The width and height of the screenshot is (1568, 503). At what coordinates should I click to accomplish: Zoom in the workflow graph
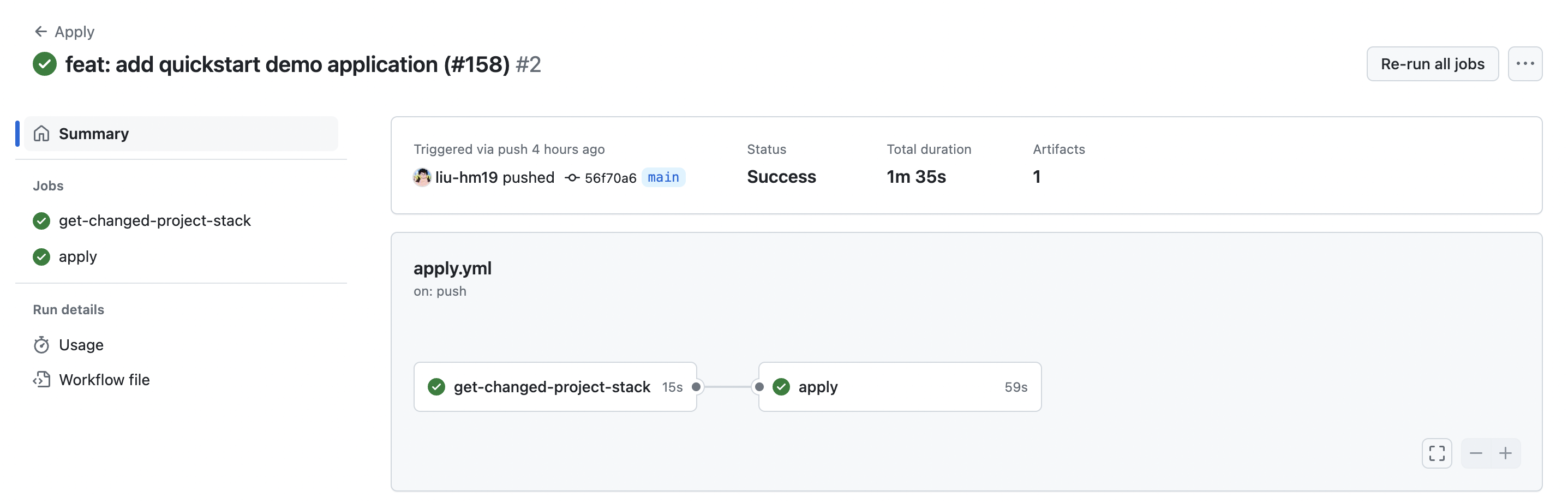pyautogui.click(x=1506, y=453)
